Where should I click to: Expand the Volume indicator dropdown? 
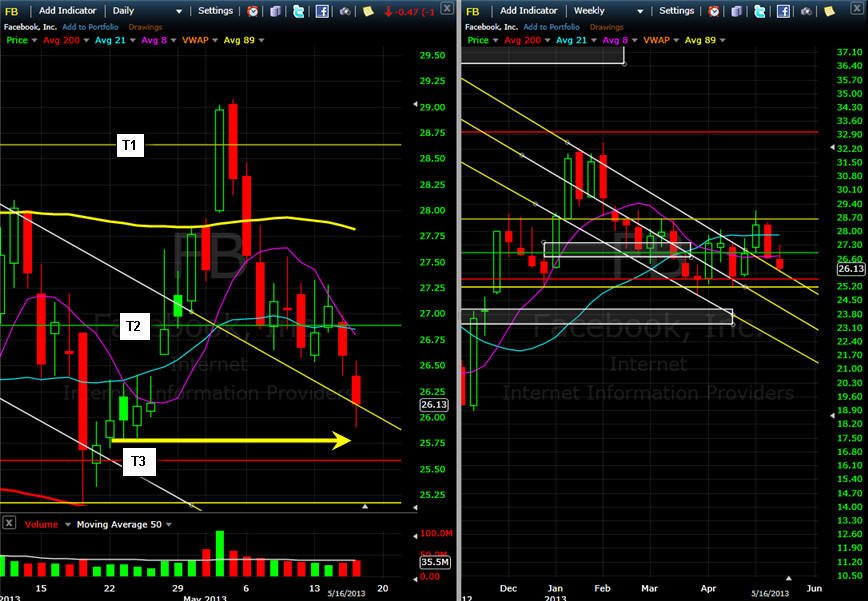coord(68,525)
